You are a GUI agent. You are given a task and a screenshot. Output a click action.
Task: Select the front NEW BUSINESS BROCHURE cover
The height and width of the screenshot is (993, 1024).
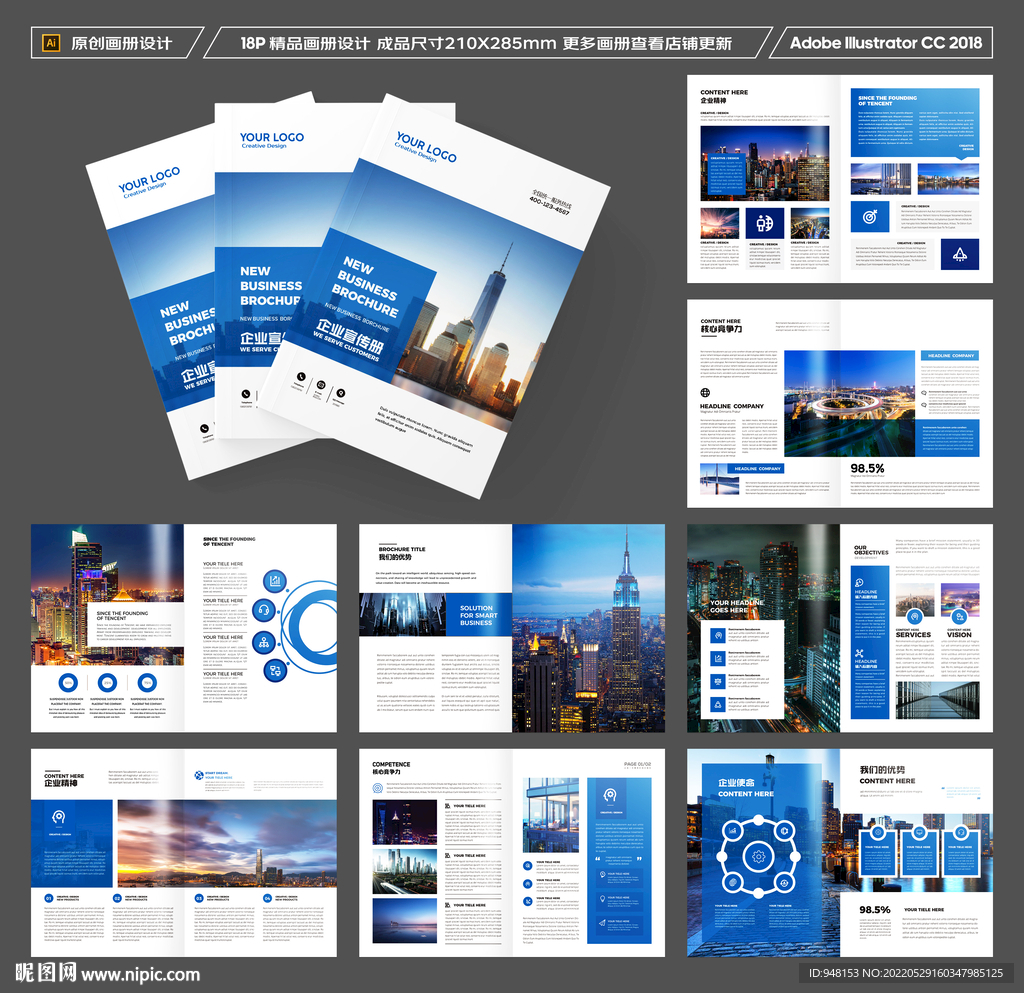435,296
